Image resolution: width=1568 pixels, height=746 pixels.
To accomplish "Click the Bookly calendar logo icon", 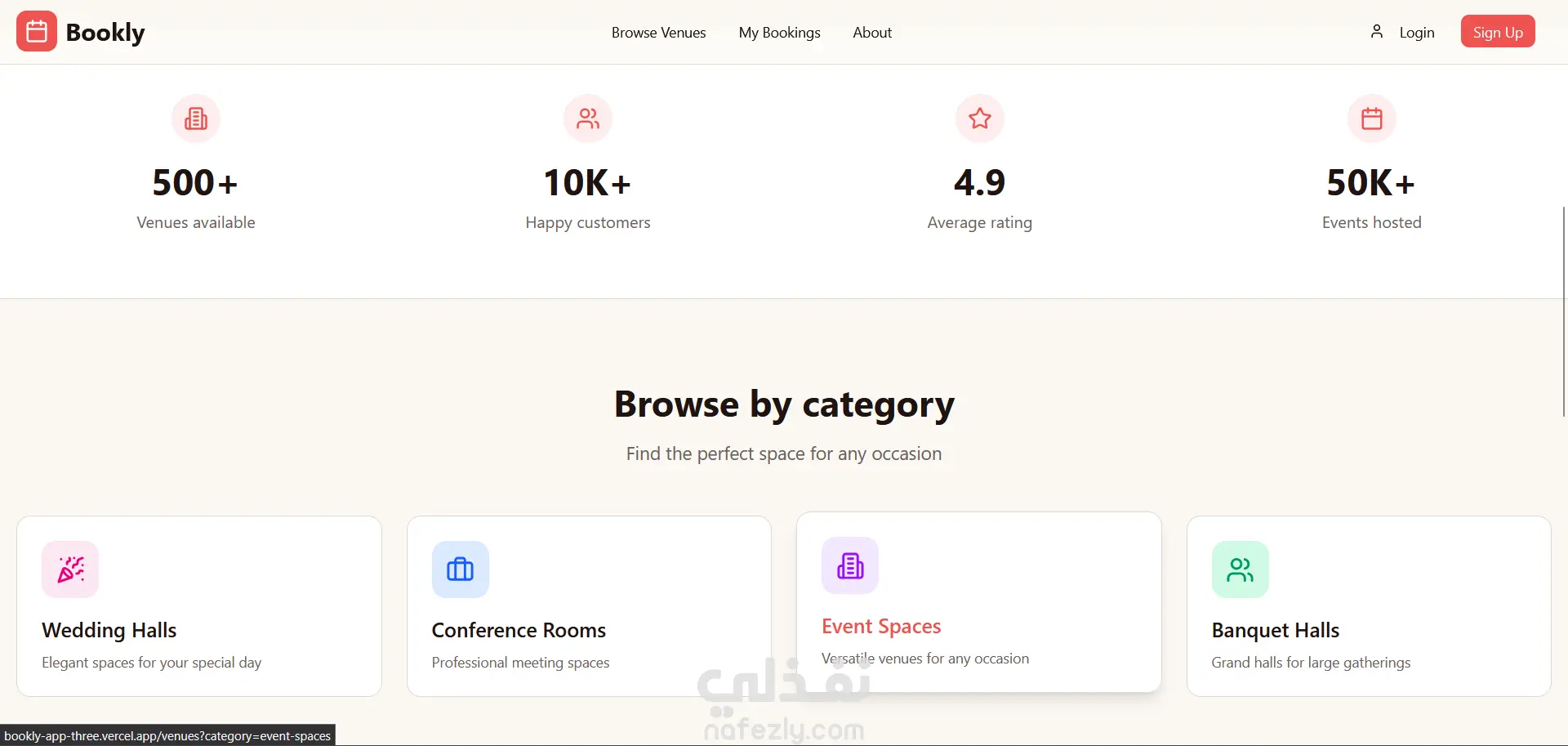I will tap(37, 32).
